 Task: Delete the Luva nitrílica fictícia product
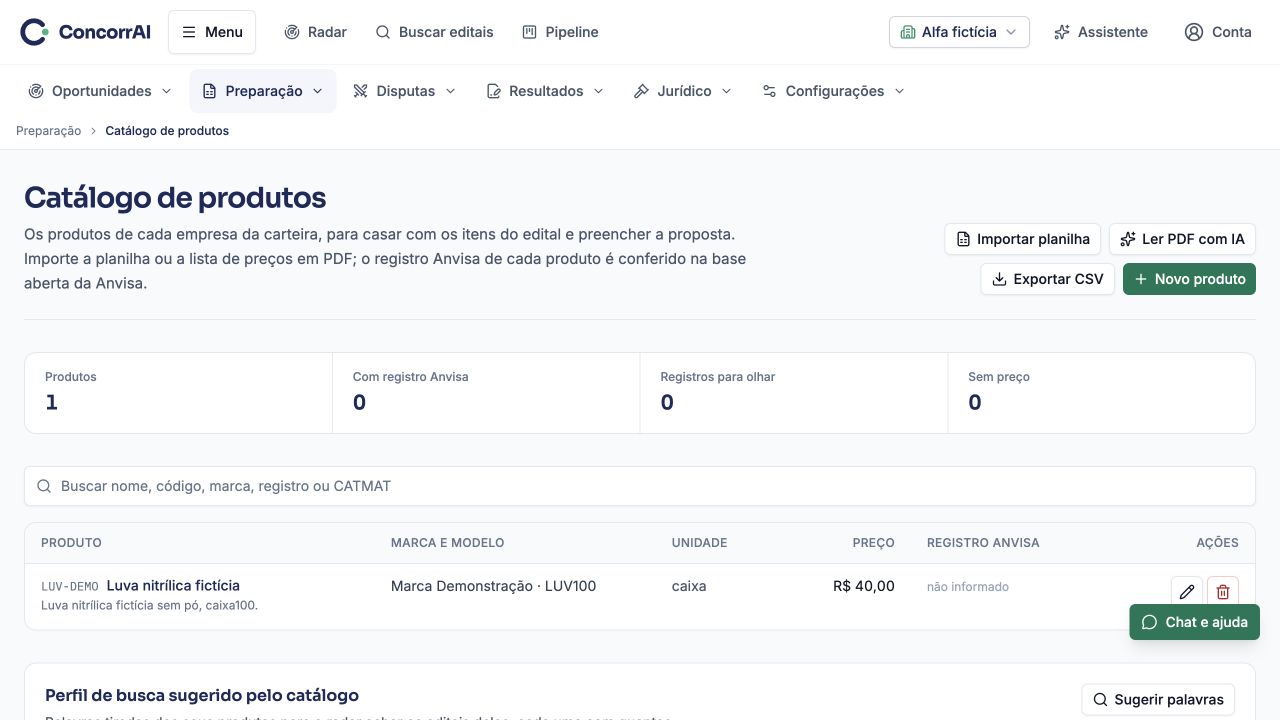tap(1223, 592)
